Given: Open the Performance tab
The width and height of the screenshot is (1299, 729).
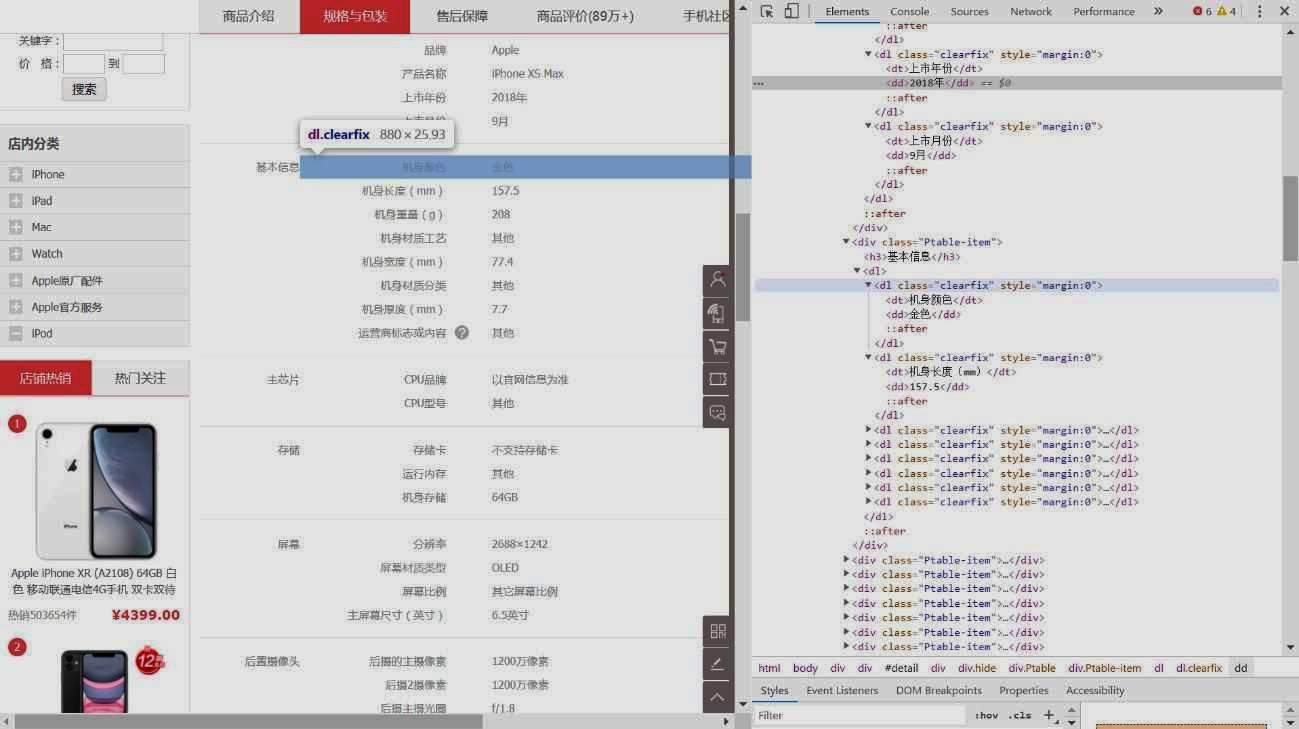Looking at the screenshot, I should [1104, 11].
